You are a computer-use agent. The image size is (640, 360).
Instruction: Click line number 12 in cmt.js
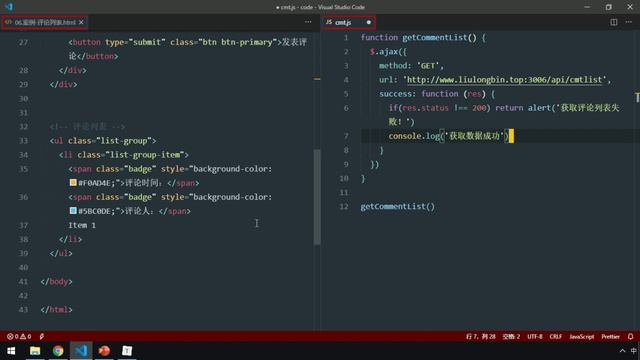[344, 207]
